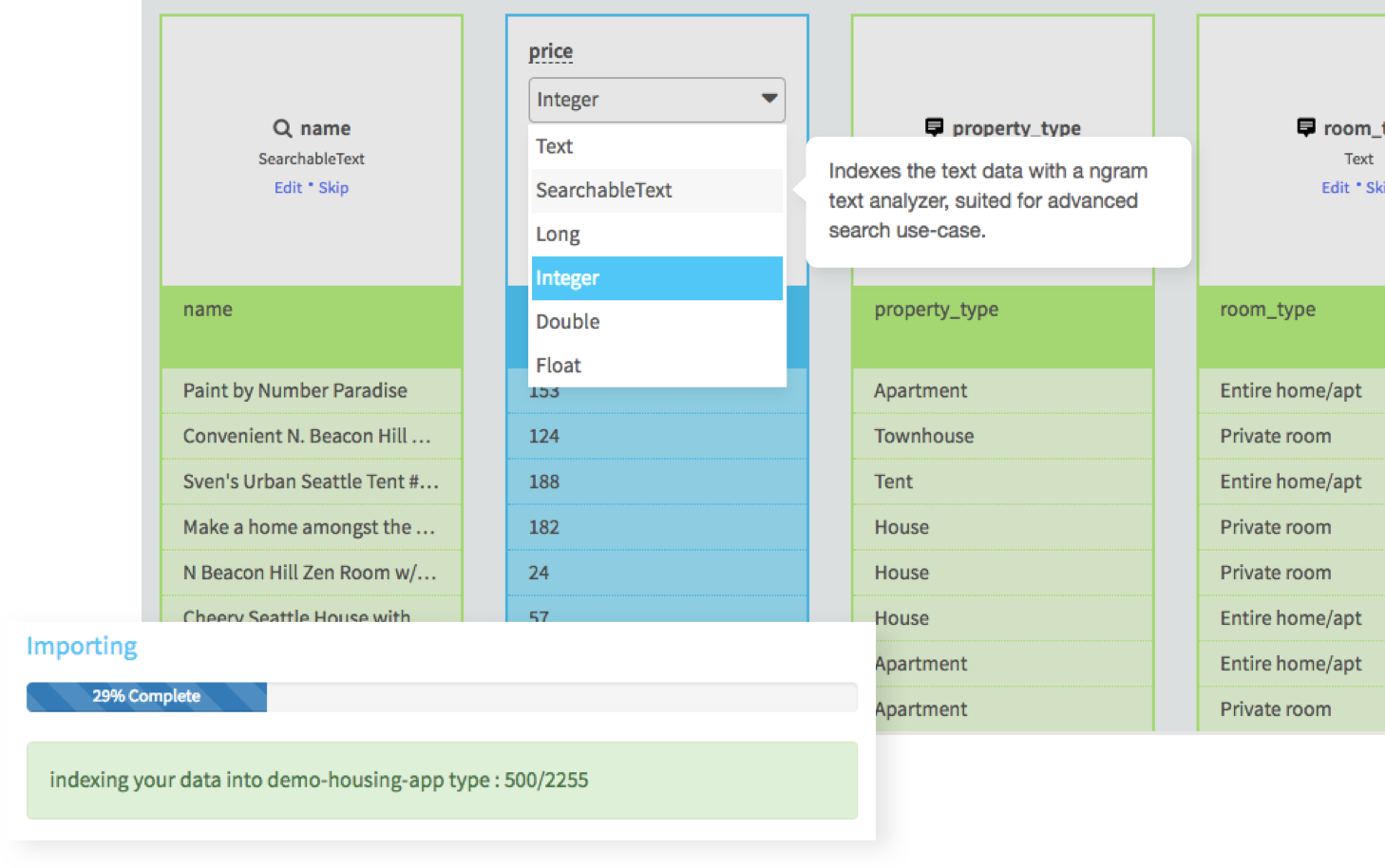
Task: Click the search icon beside the name header
Action: point(280,127)
